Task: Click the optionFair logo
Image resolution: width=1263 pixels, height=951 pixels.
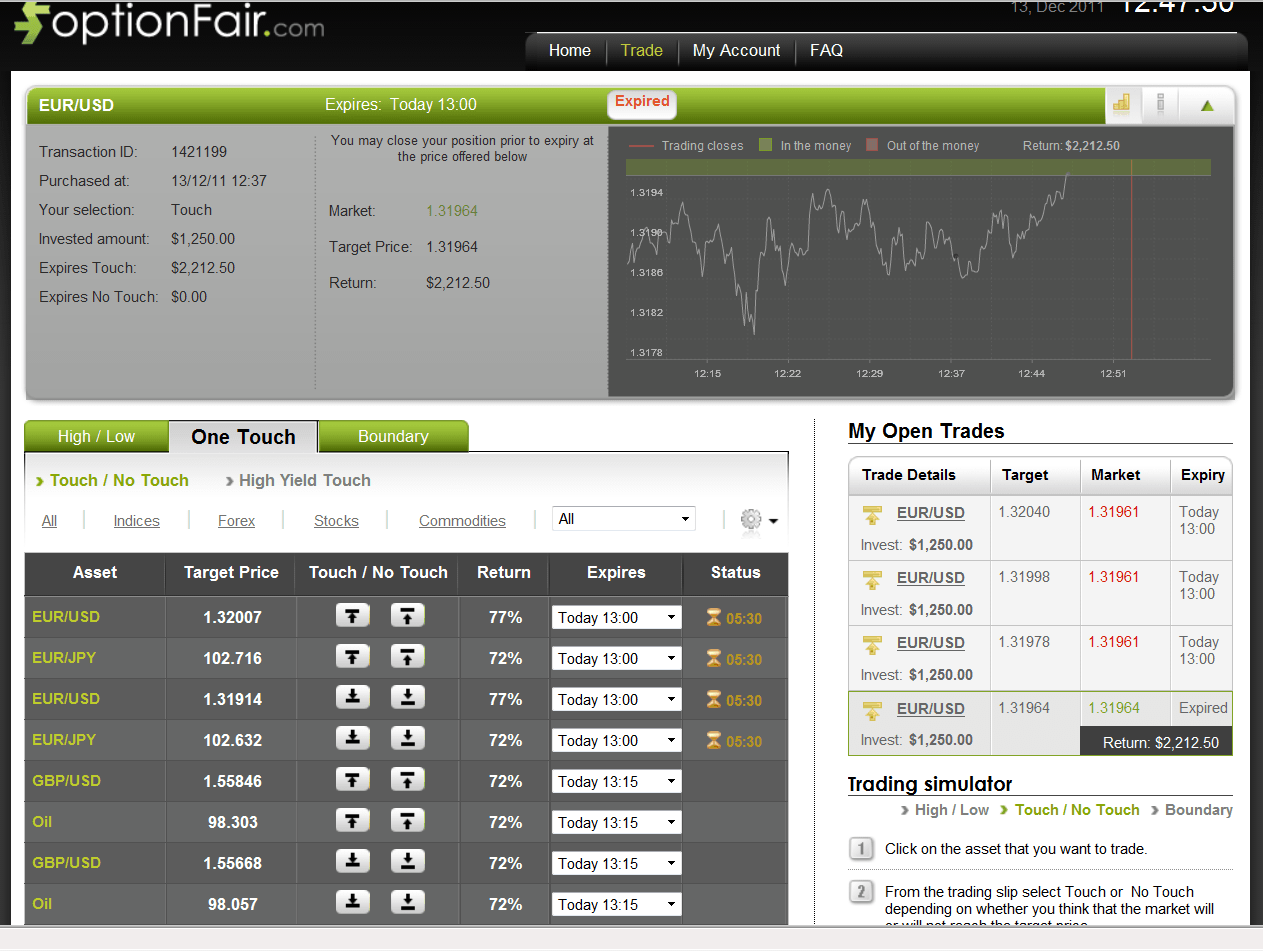Action: point(170,24)
